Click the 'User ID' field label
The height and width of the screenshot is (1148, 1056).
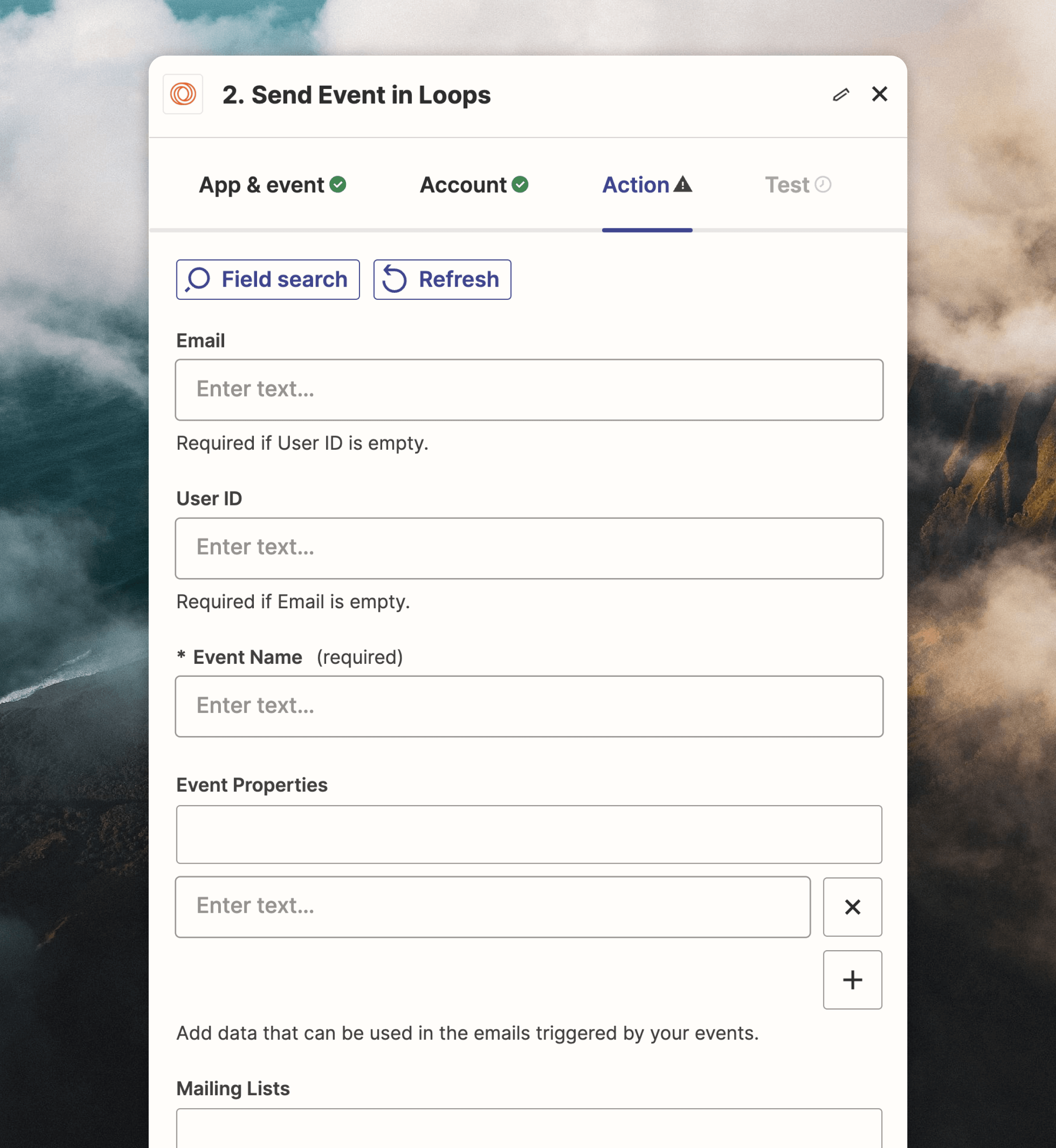pyautogui.click(x=209, y=498)
